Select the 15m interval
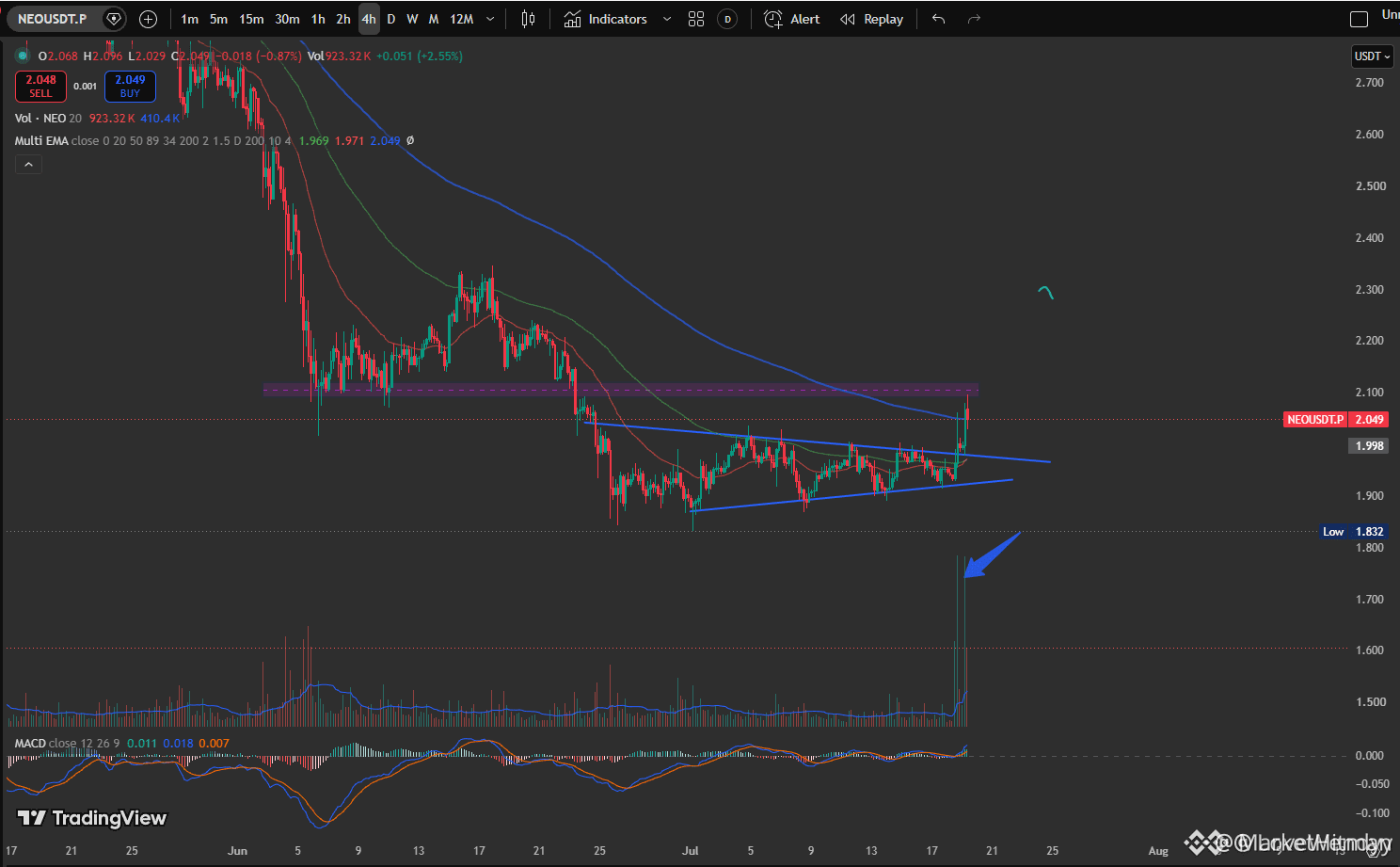The height and width of the screenshot is (867, 1400). 251,19
